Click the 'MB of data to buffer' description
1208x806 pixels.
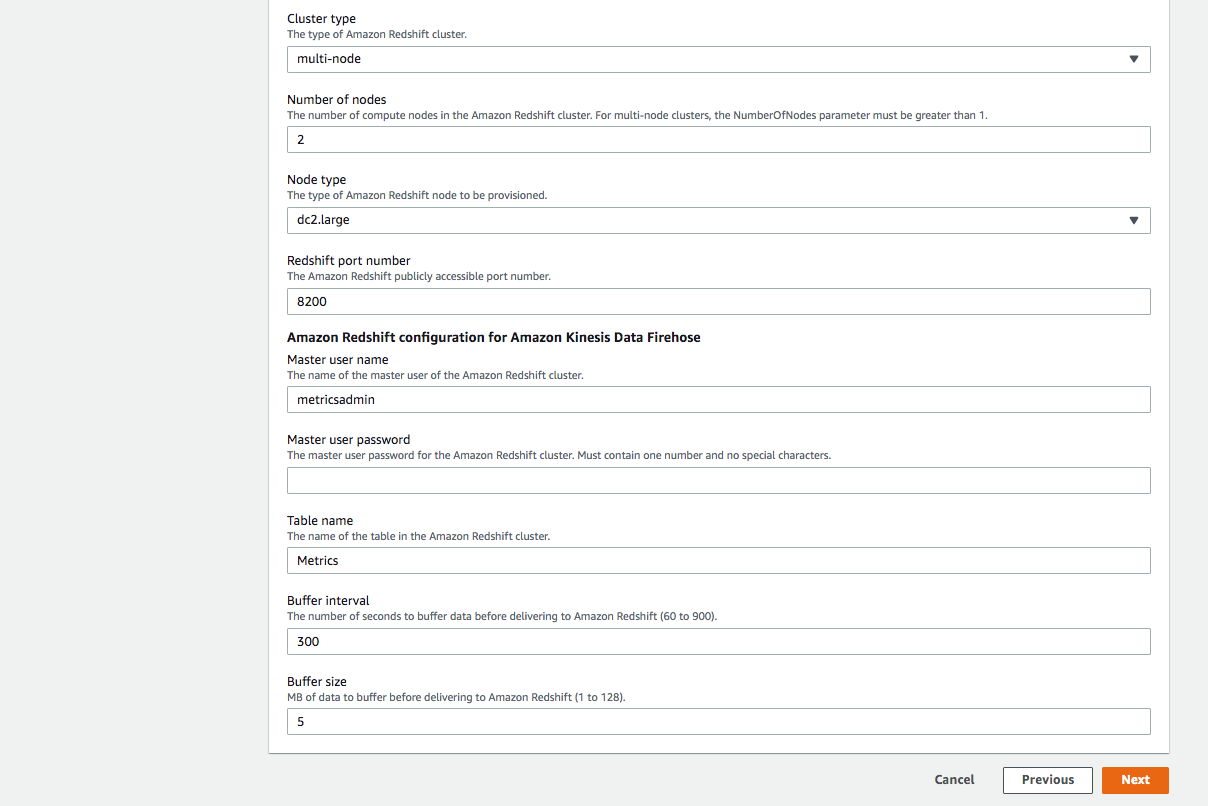[x=456, y=697]
